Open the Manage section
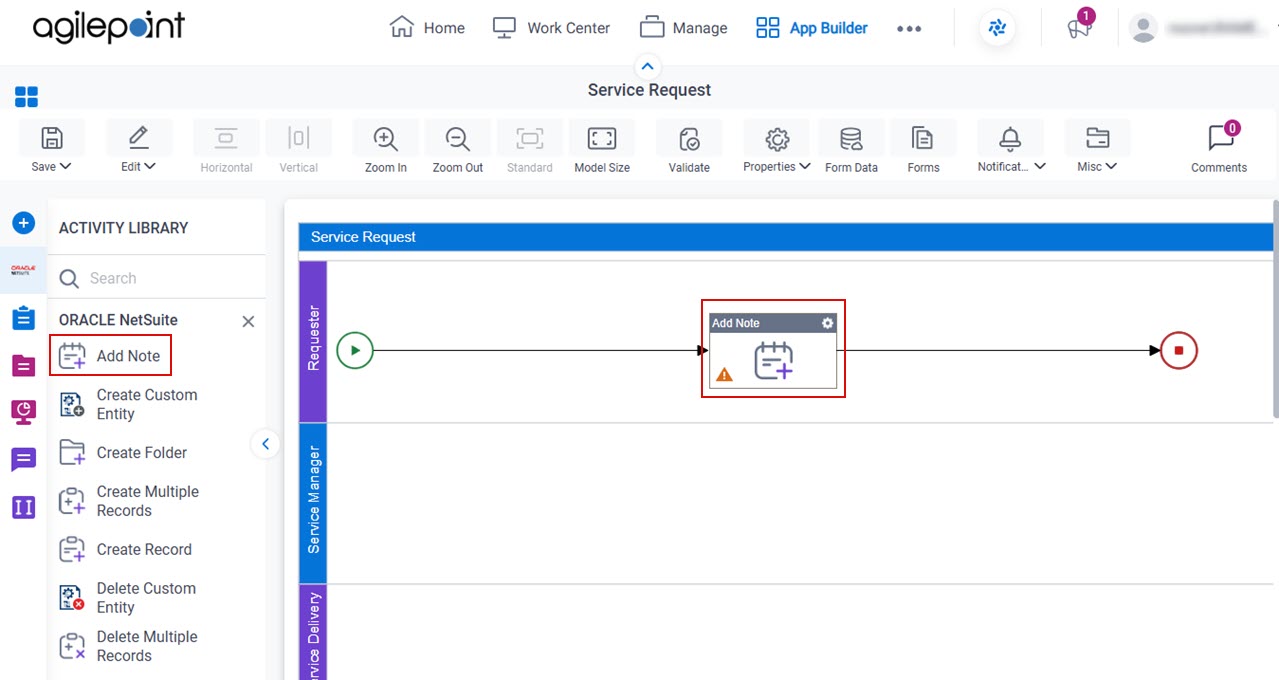Image resolution: width=1279 pixels, height=680 pixels. coord(684,28)
